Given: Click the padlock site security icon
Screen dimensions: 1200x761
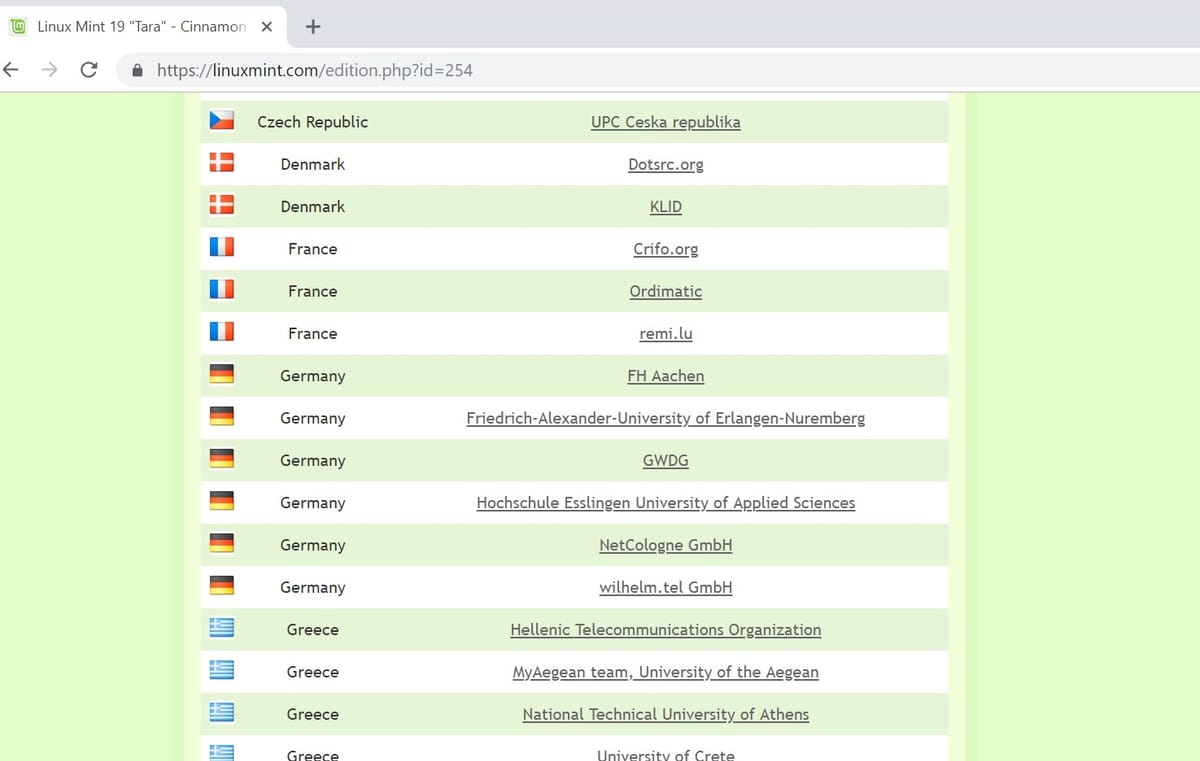Looking at the screenshot, I should [137, 71].
